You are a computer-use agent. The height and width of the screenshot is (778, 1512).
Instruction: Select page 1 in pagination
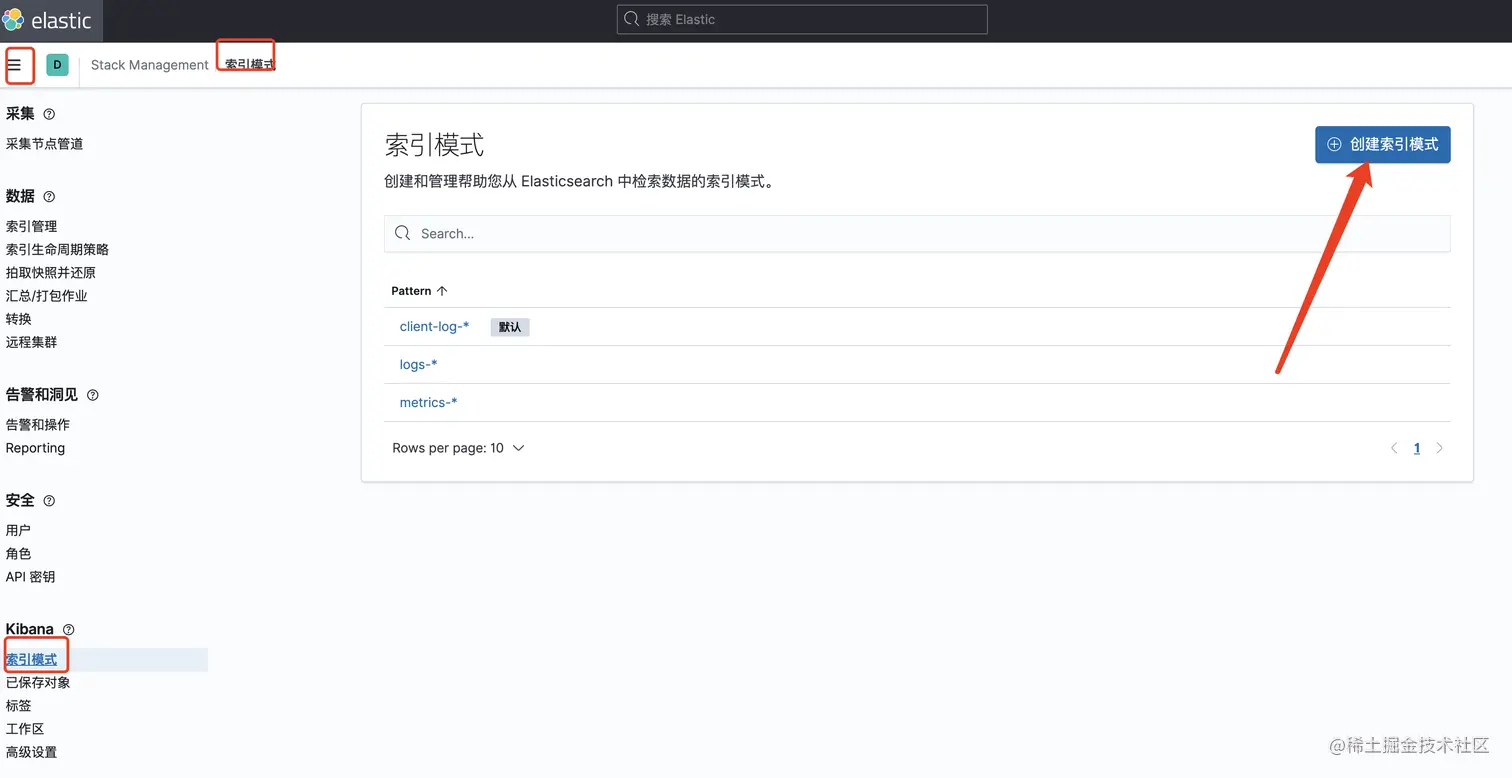(x=1417, y=448)
